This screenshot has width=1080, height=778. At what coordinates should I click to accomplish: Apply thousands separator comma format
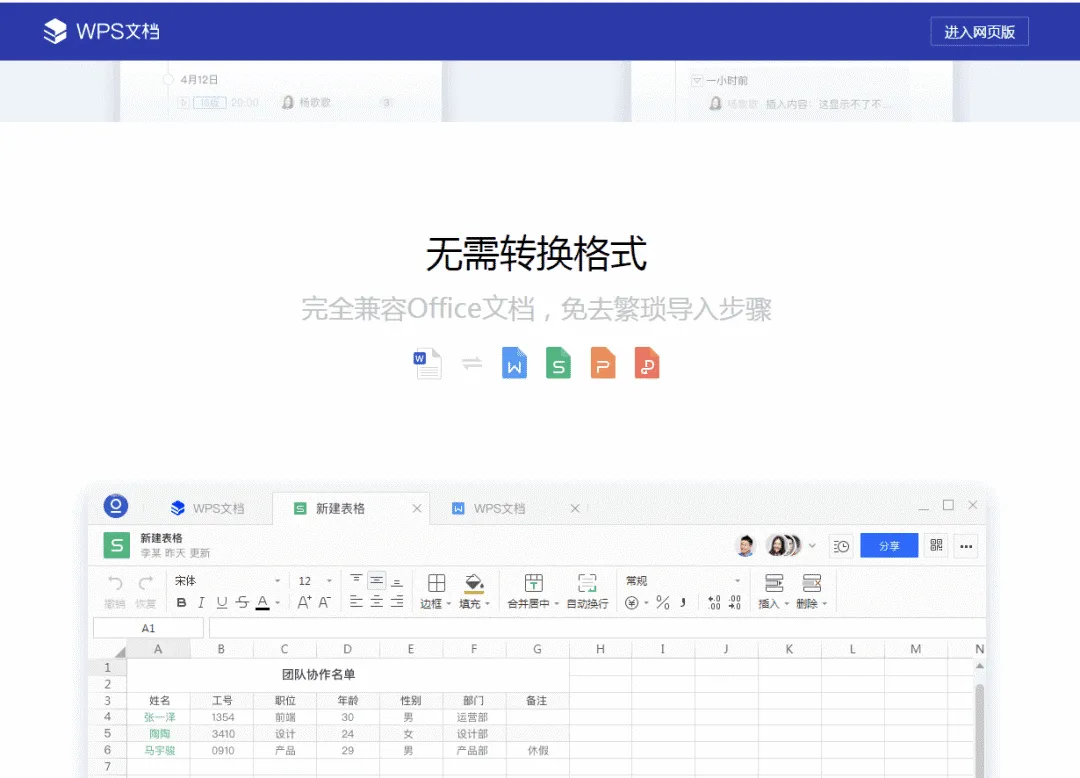click(683, 603)
